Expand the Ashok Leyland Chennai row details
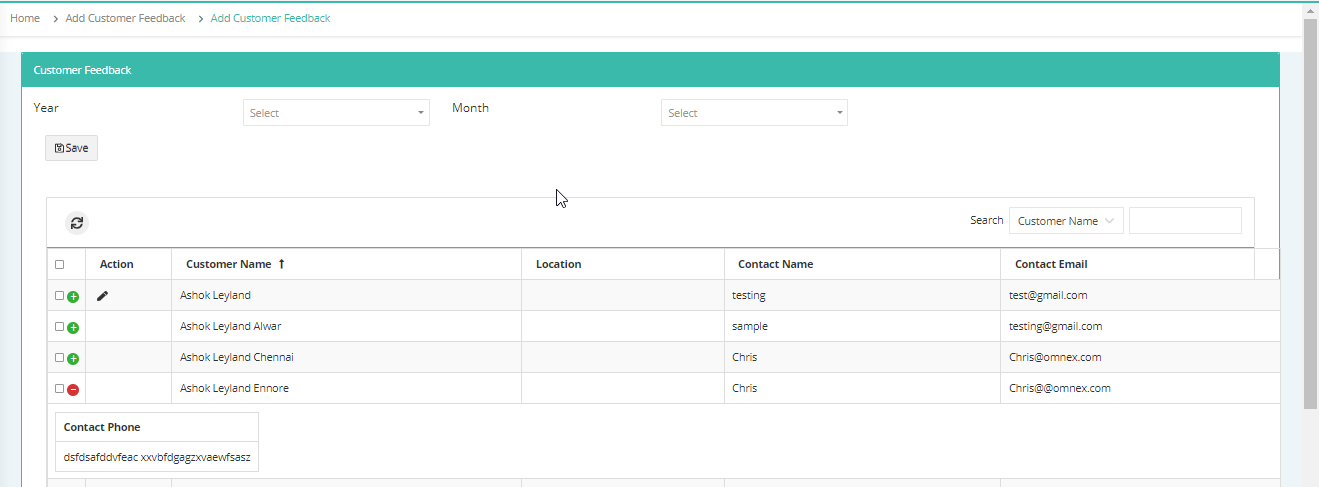This screenshot has height=487, width=1319. (73, 359)
